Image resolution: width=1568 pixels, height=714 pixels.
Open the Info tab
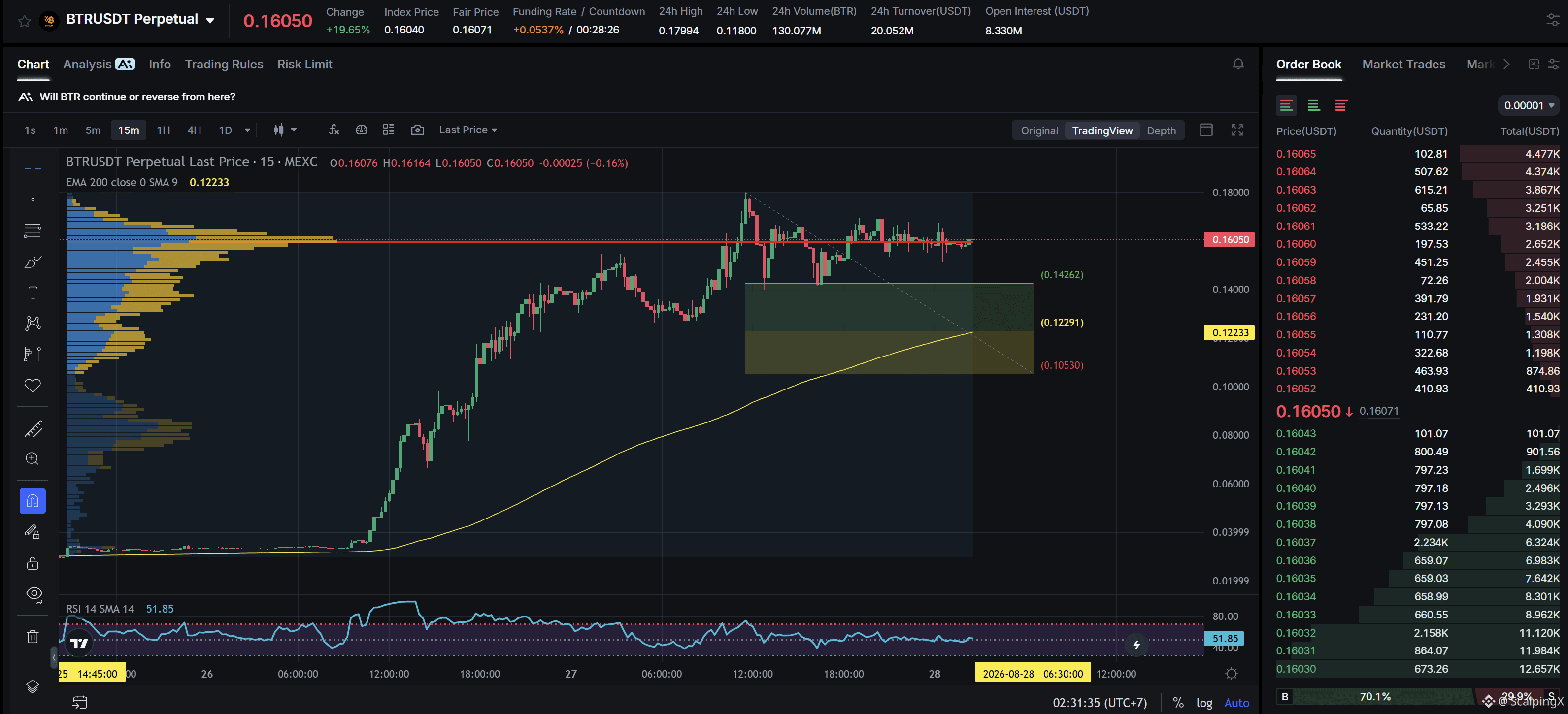(160, 64)
